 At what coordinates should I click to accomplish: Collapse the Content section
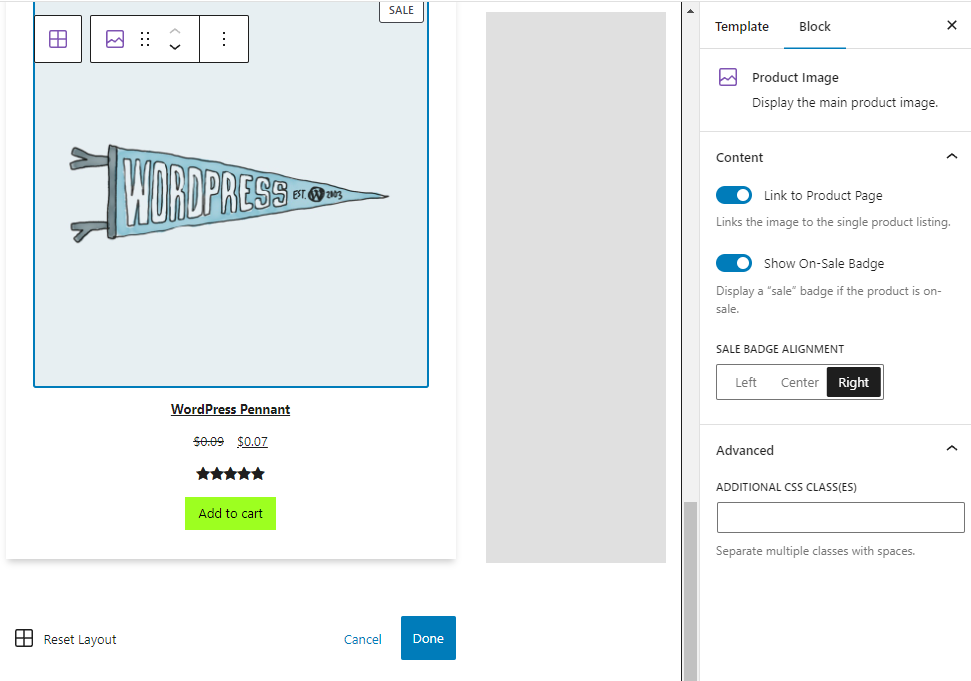952,156
